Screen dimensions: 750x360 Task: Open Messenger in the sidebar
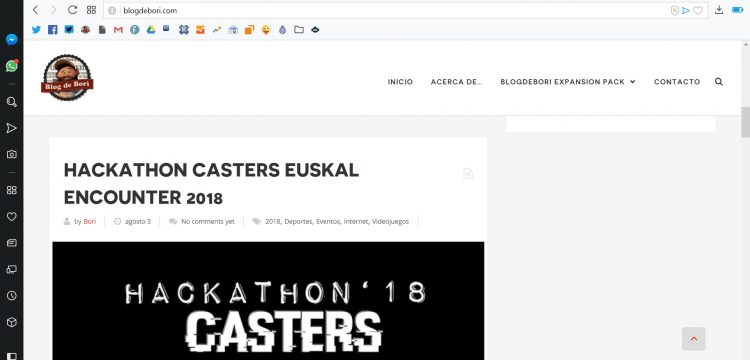[11, 40]
